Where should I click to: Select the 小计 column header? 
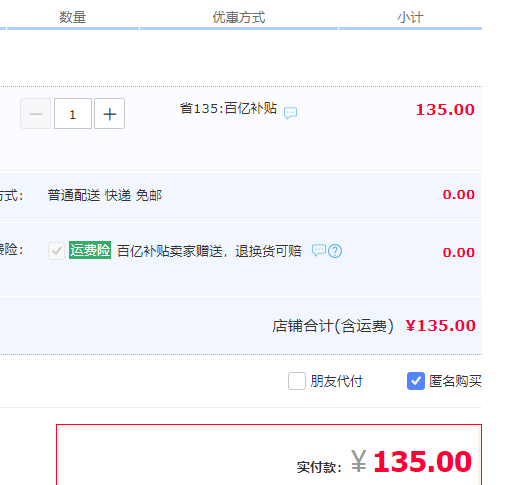[410, 17]
